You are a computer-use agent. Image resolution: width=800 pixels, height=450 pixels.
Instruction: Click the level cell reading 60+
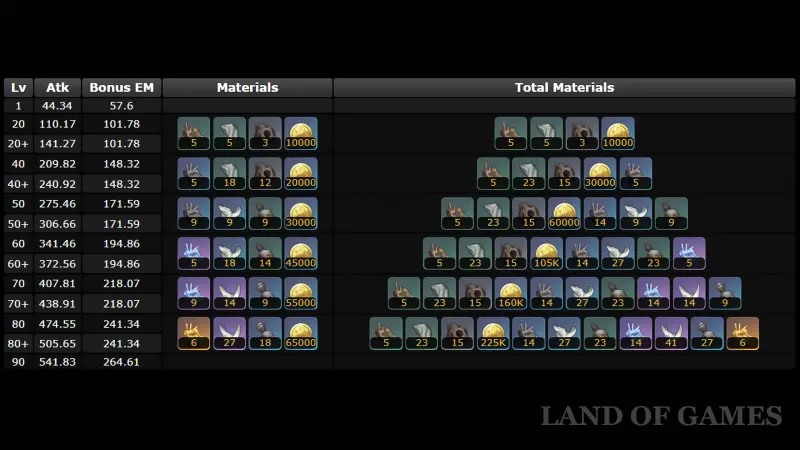[x=18, y=264]
